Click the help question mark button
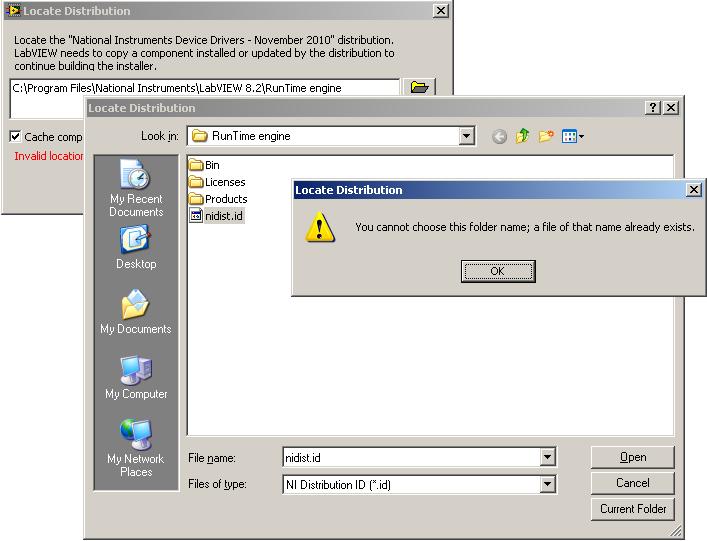 (653, 108)
